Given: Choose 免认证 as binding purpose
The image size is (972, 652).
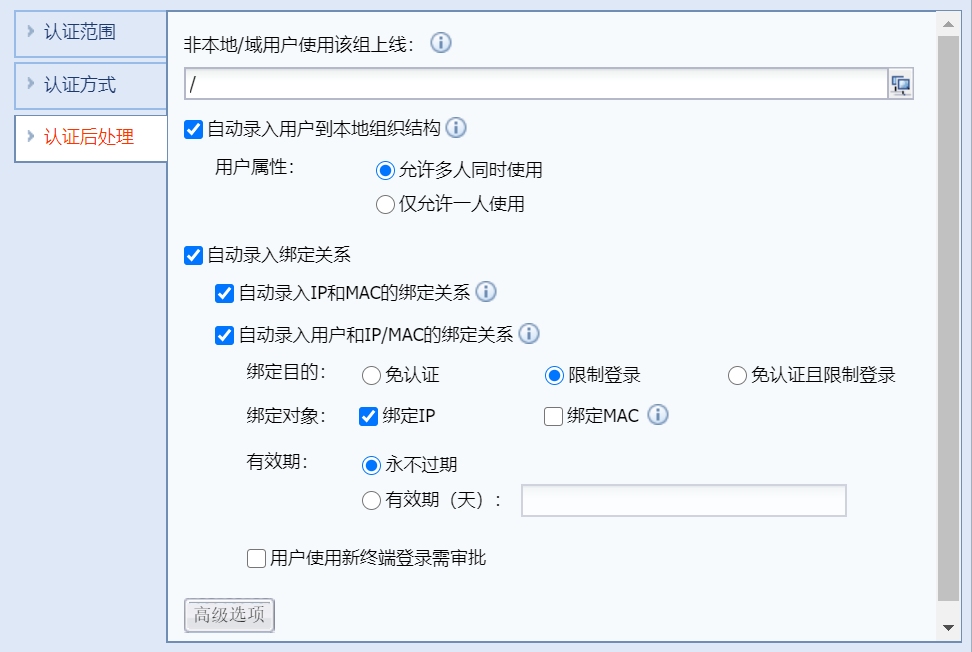Looking at the screenshot, I should [371, 376].
